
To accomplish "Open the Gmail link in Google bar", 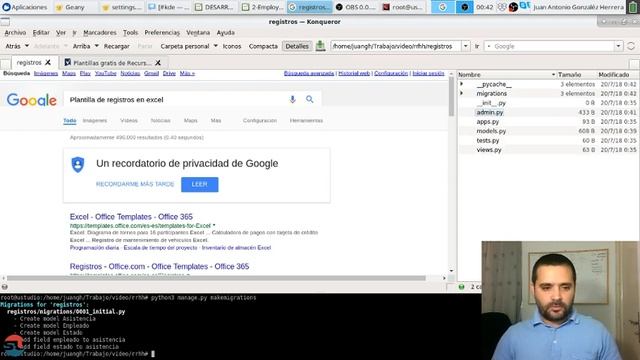I will tap(151, 73).
